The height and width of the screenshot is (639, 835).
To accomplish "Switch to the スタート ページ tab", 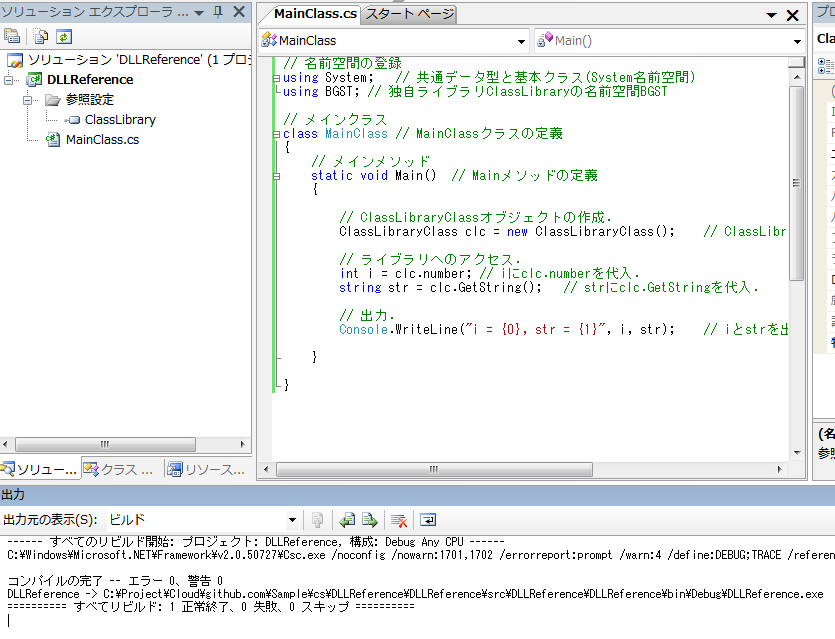I will (410, 14).
